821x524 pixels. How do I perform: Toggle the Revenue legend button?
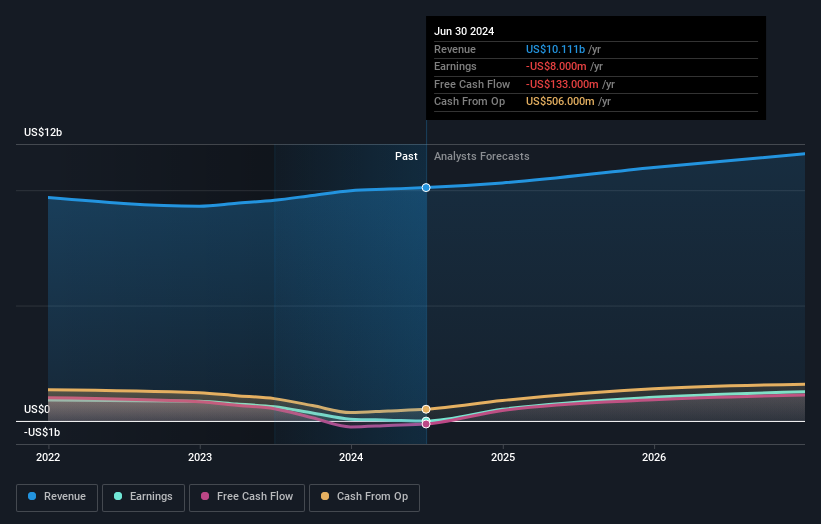point(57,497)
